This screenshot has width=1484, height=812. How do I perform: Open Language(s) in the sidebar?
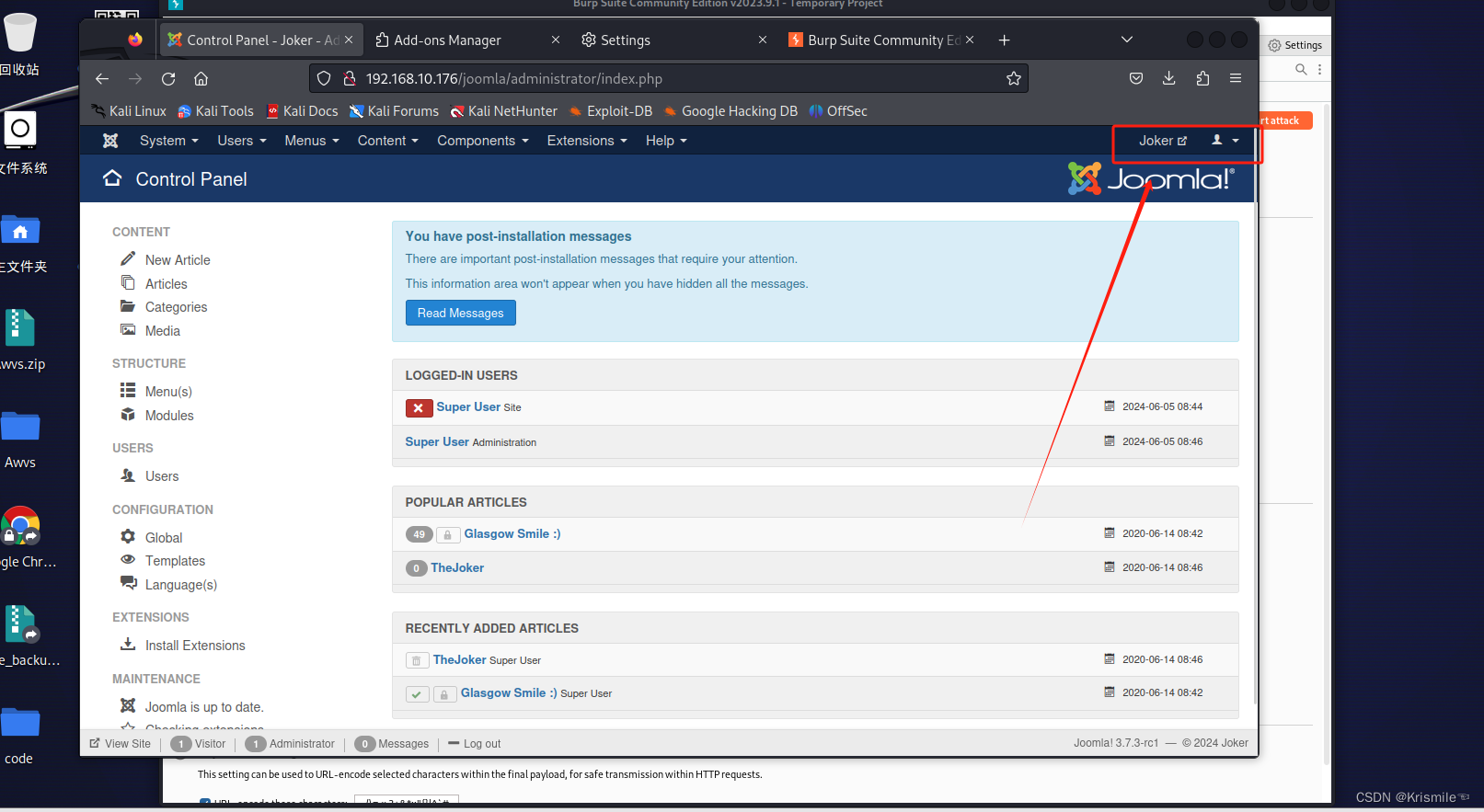pos(181,585)
